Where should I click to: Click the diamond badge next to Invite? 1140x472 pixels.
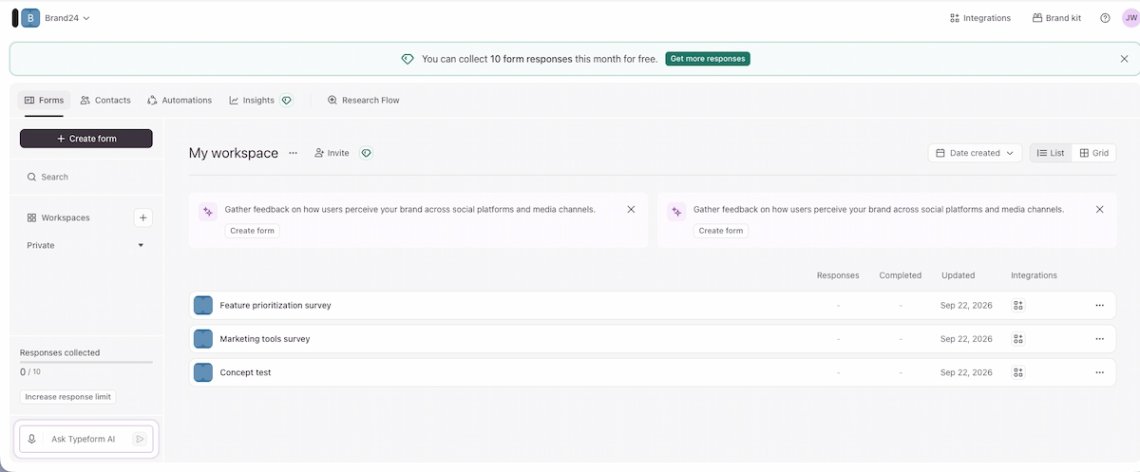click(x=366, y=153)
